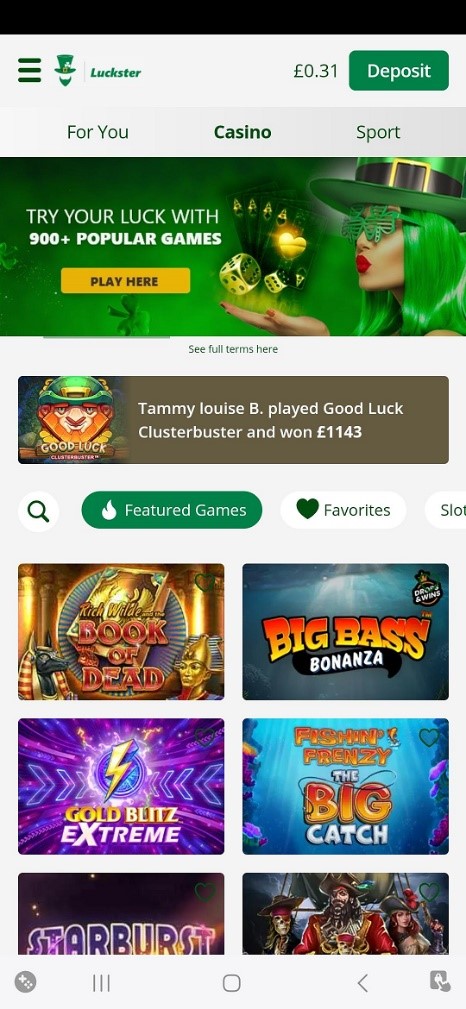Viewport: 466px width, 1009px height.
Task: Tap the touch assistant icon bottom right
Action: [x=440, y=981]
